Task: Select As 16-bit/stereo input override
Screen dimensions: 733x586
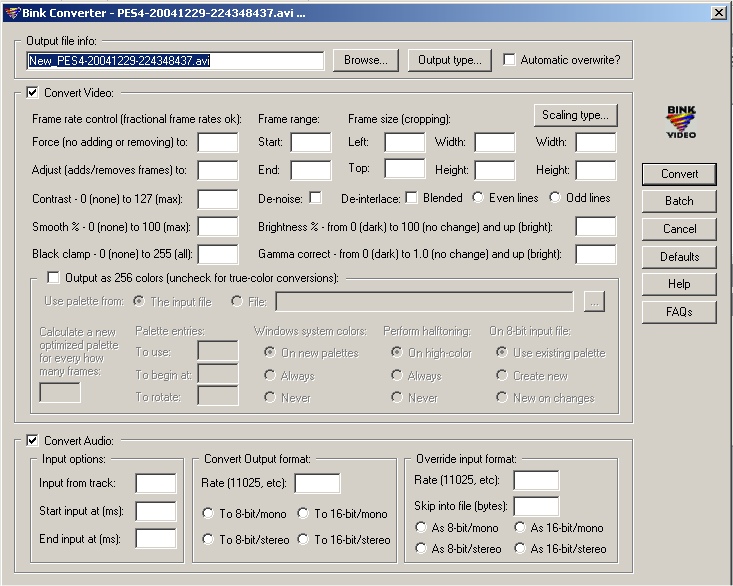Action: (520, 548)
